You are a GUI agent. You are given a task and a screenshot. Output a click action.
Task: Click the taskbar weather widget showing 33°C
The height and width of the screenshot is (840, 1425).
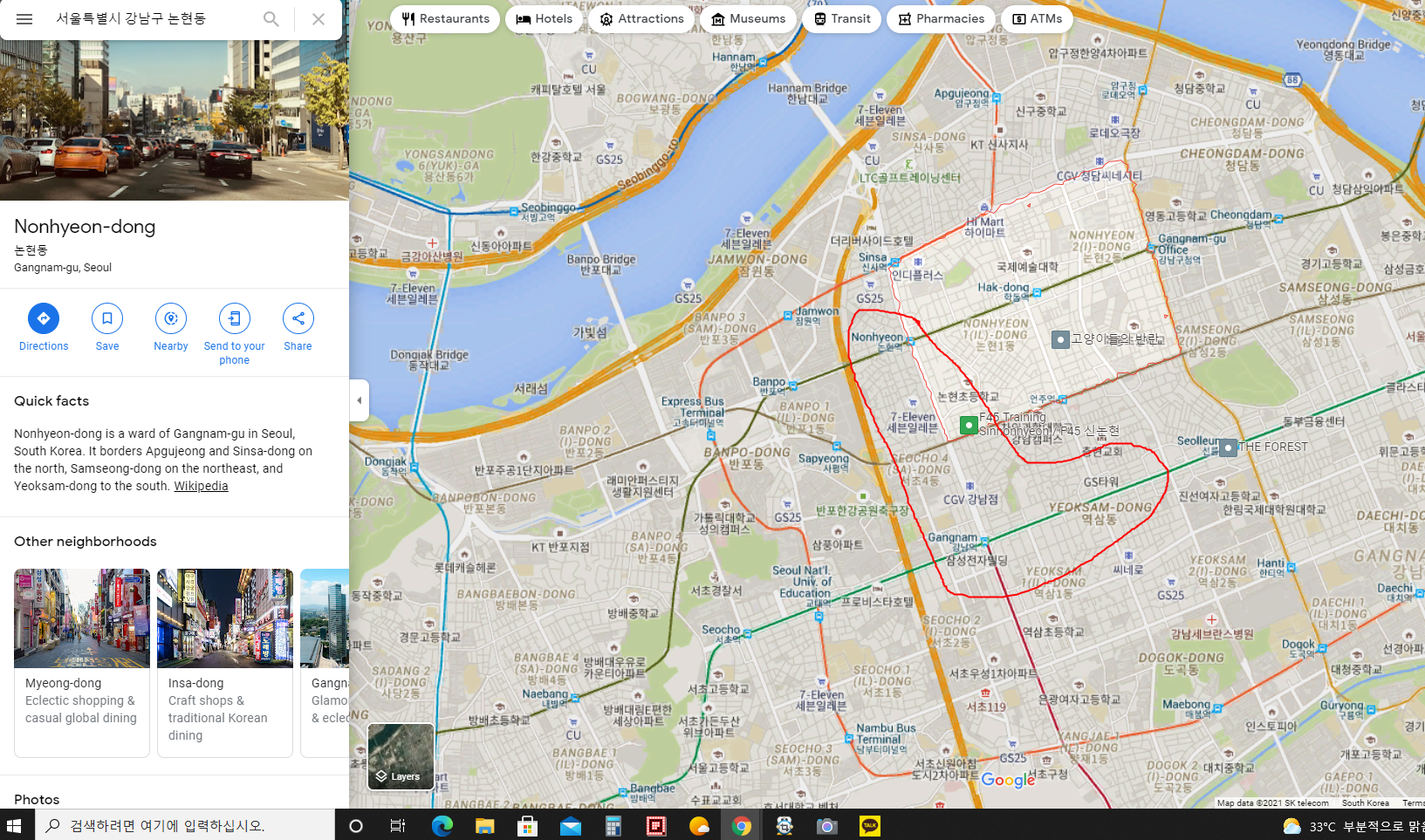[1353, 825]
